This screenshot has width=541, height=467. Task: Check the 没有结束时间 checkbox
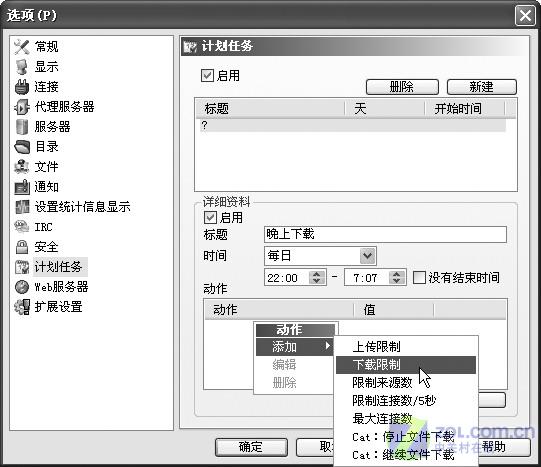pos(419,277)
